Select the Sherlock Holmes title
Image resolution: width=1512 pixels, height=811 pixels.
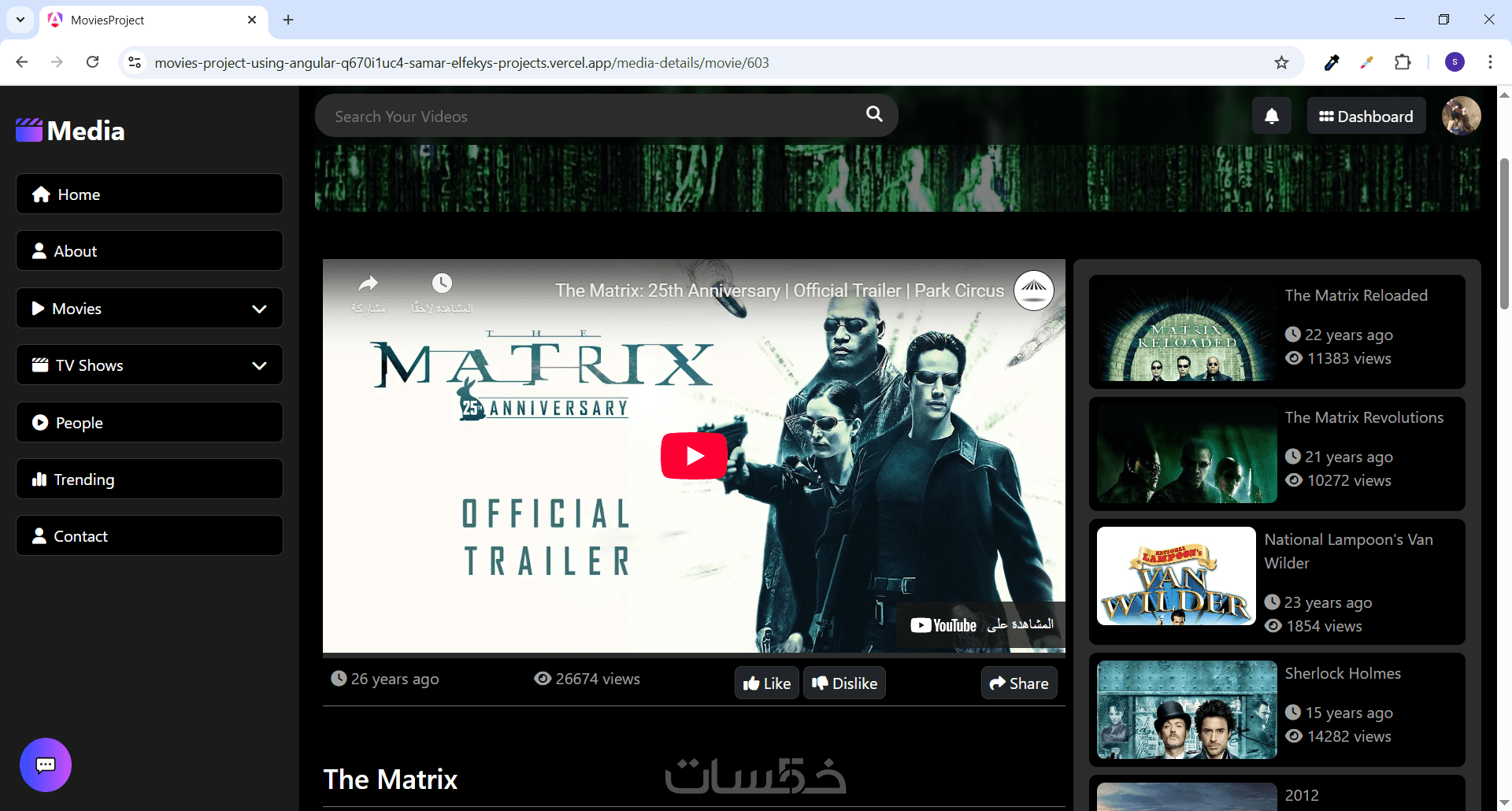[1343, 673]
